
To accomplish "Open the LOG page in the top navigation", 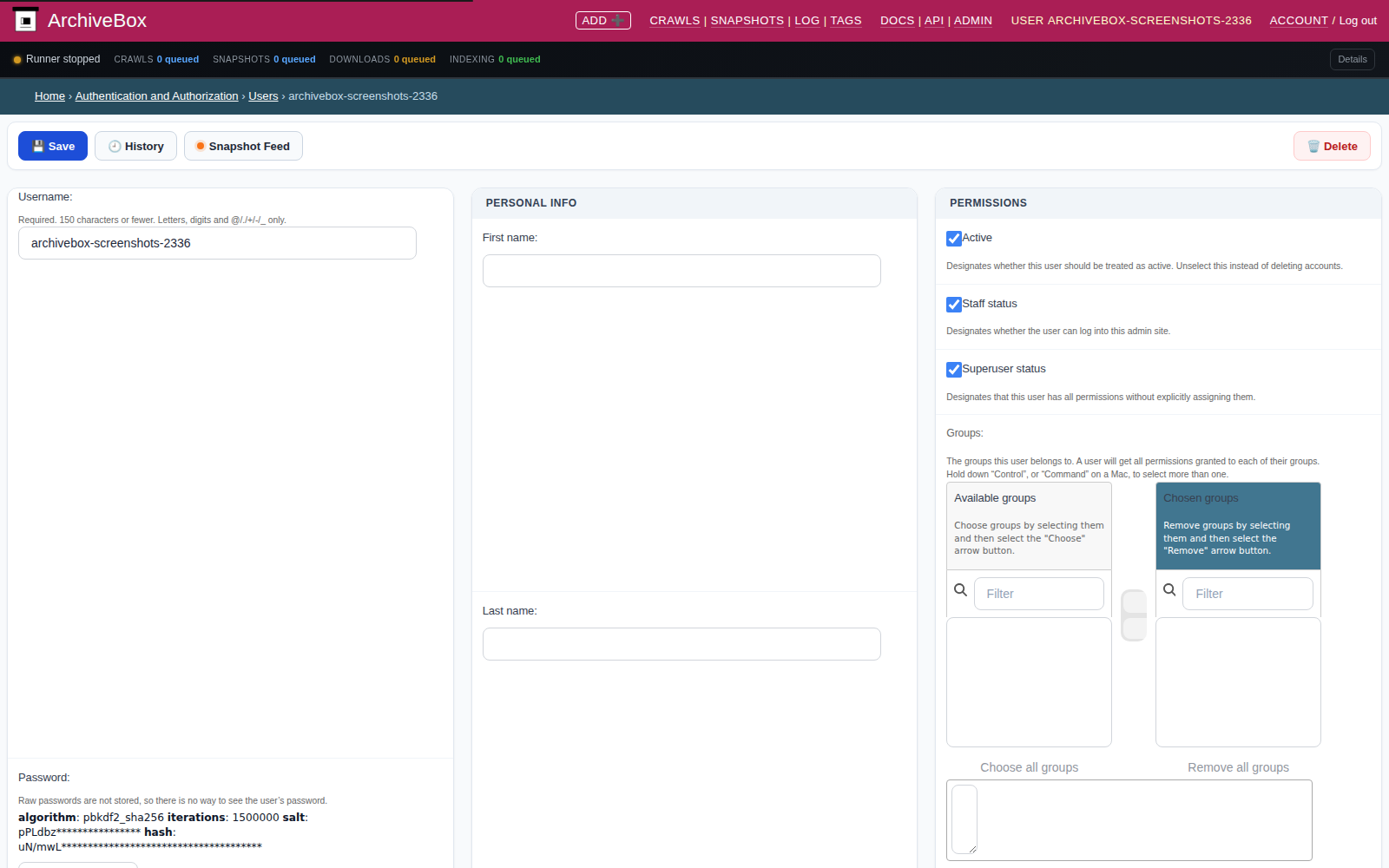I will pyautogui.click(x=807, y=21).
